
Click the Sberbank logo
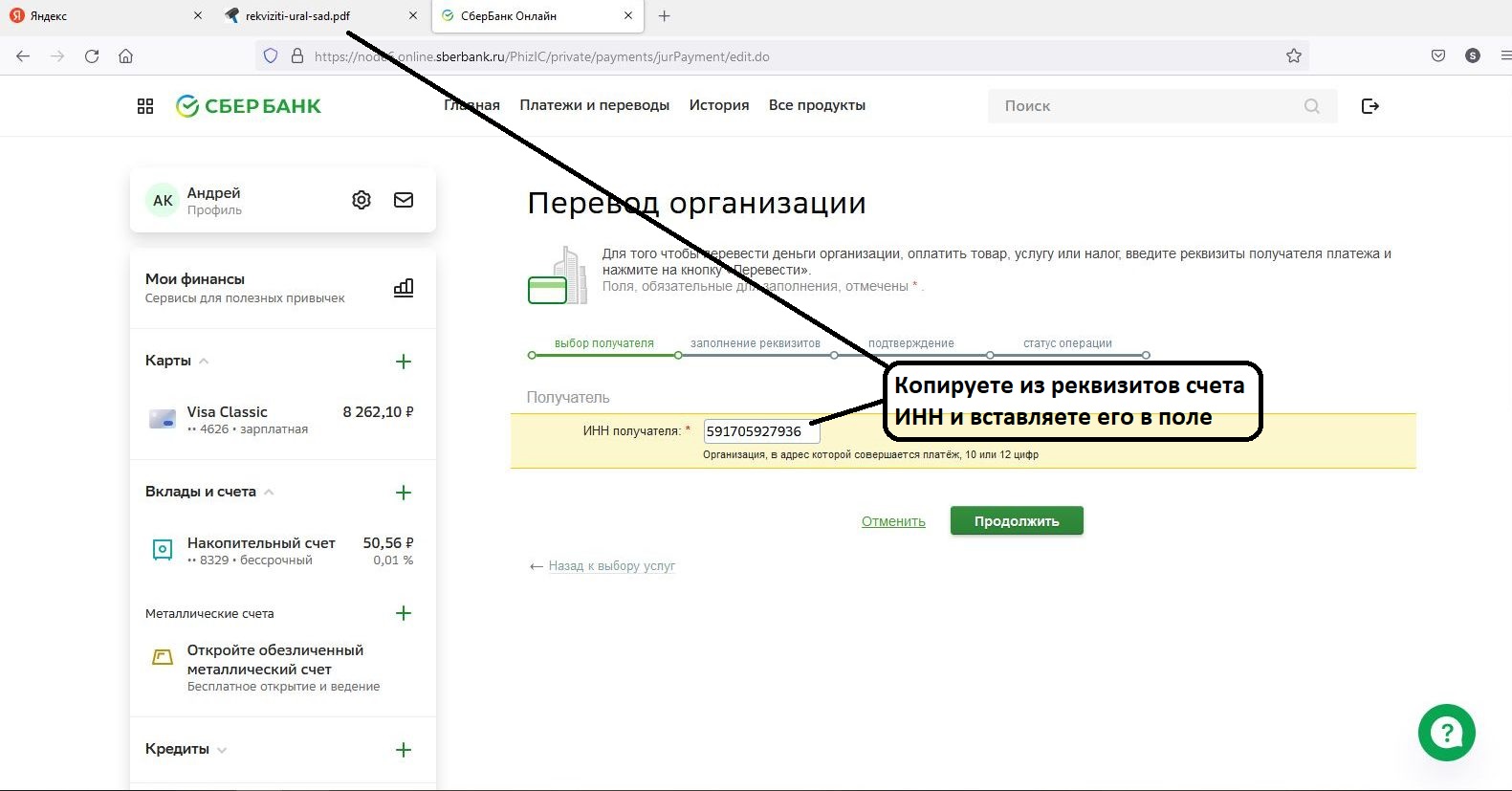point(249,106)
